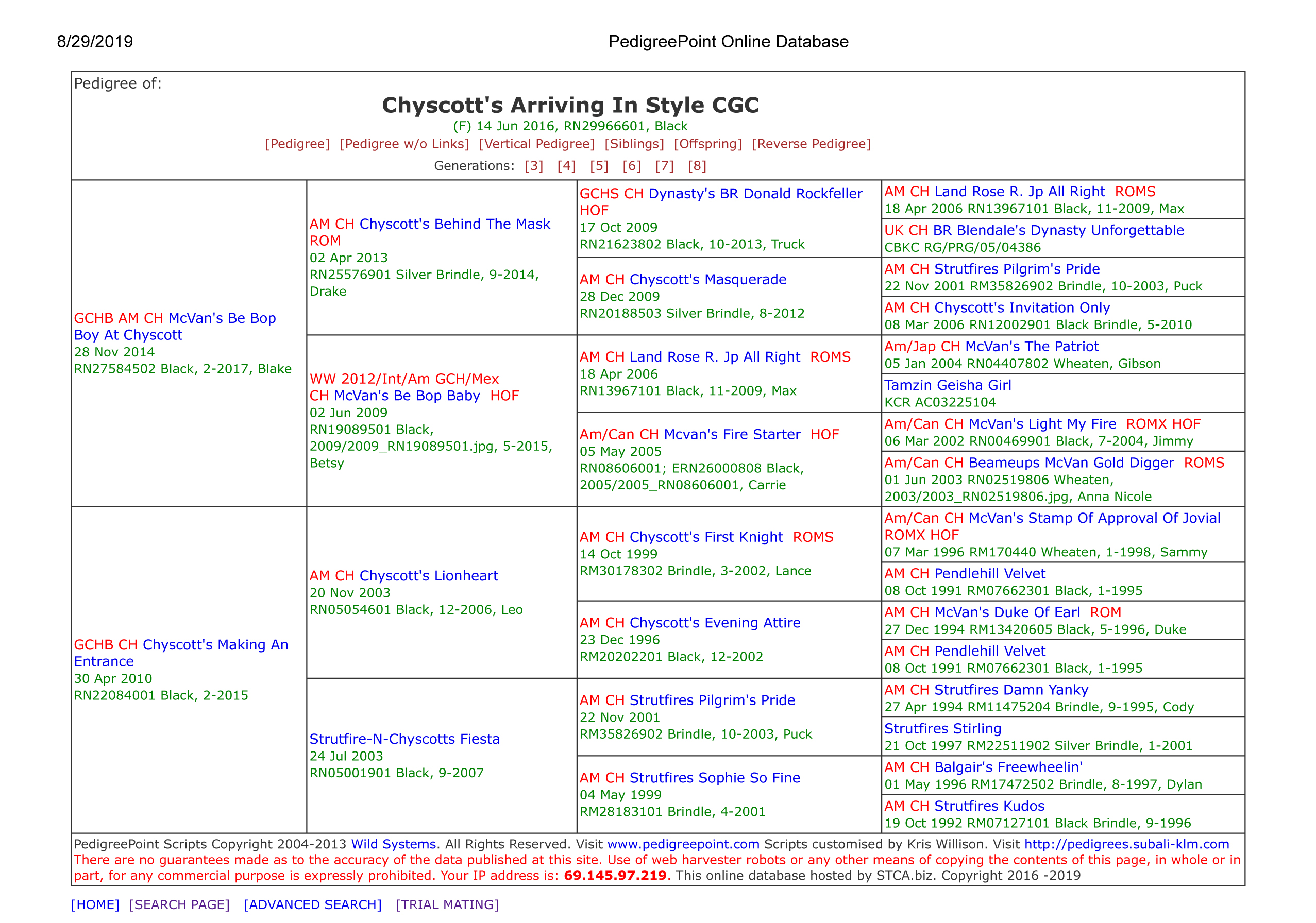Open fourth-generation Land Rose R. Jp All Right
The height and width of the screenshot is (923, 1316).
pos(1020,192)
